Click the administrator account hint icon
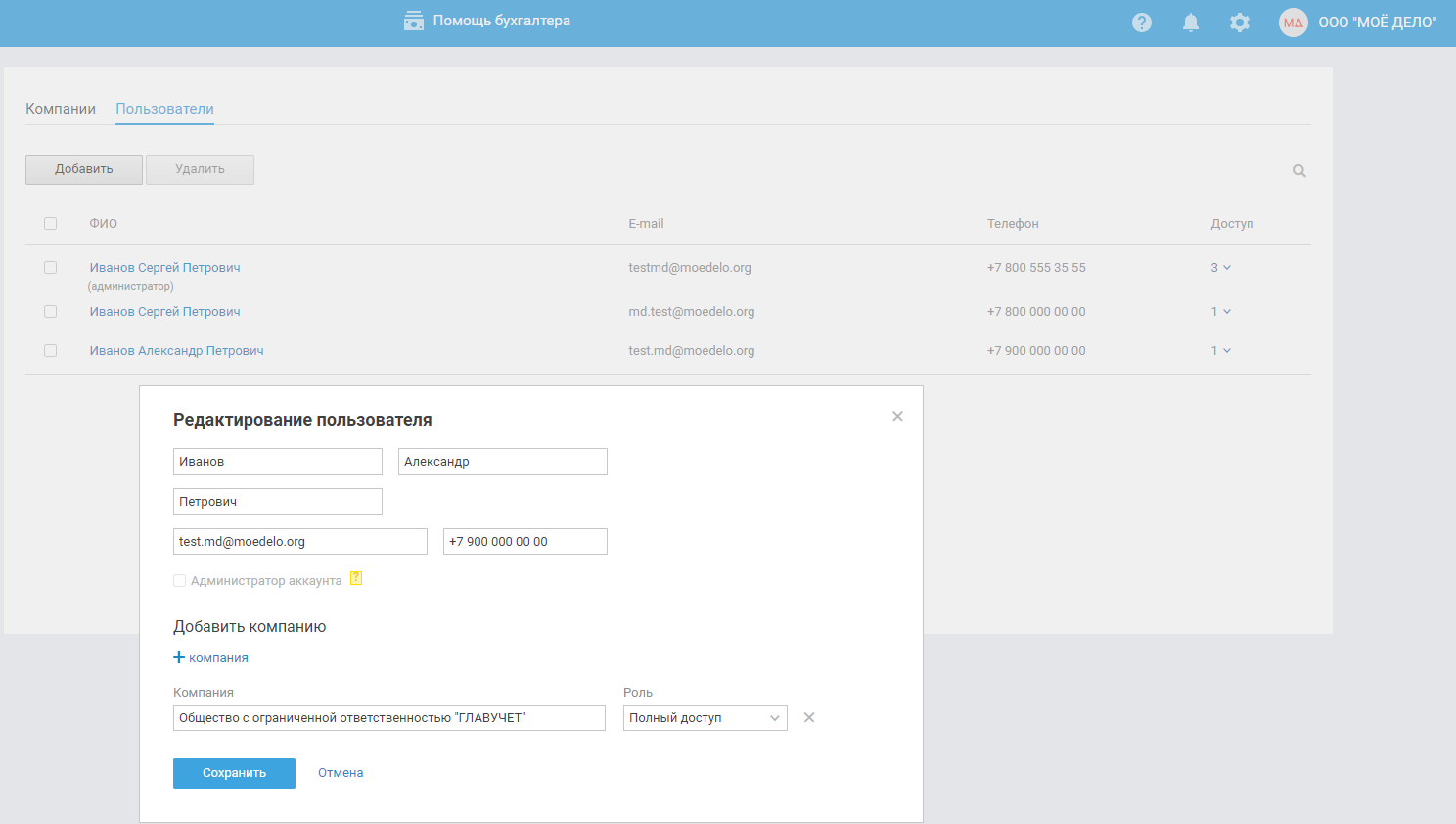The width and height of the screenshot is (1456, 824). 356,578
